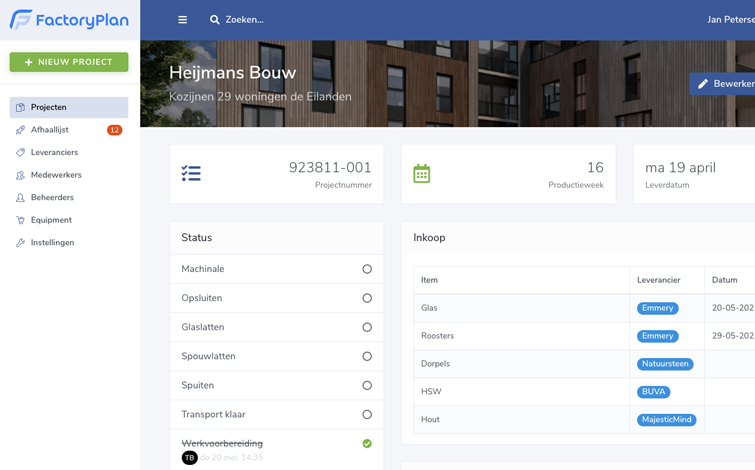Toggle the hamburger menu icon
The image size is (755, 470).
coord(182,20)
